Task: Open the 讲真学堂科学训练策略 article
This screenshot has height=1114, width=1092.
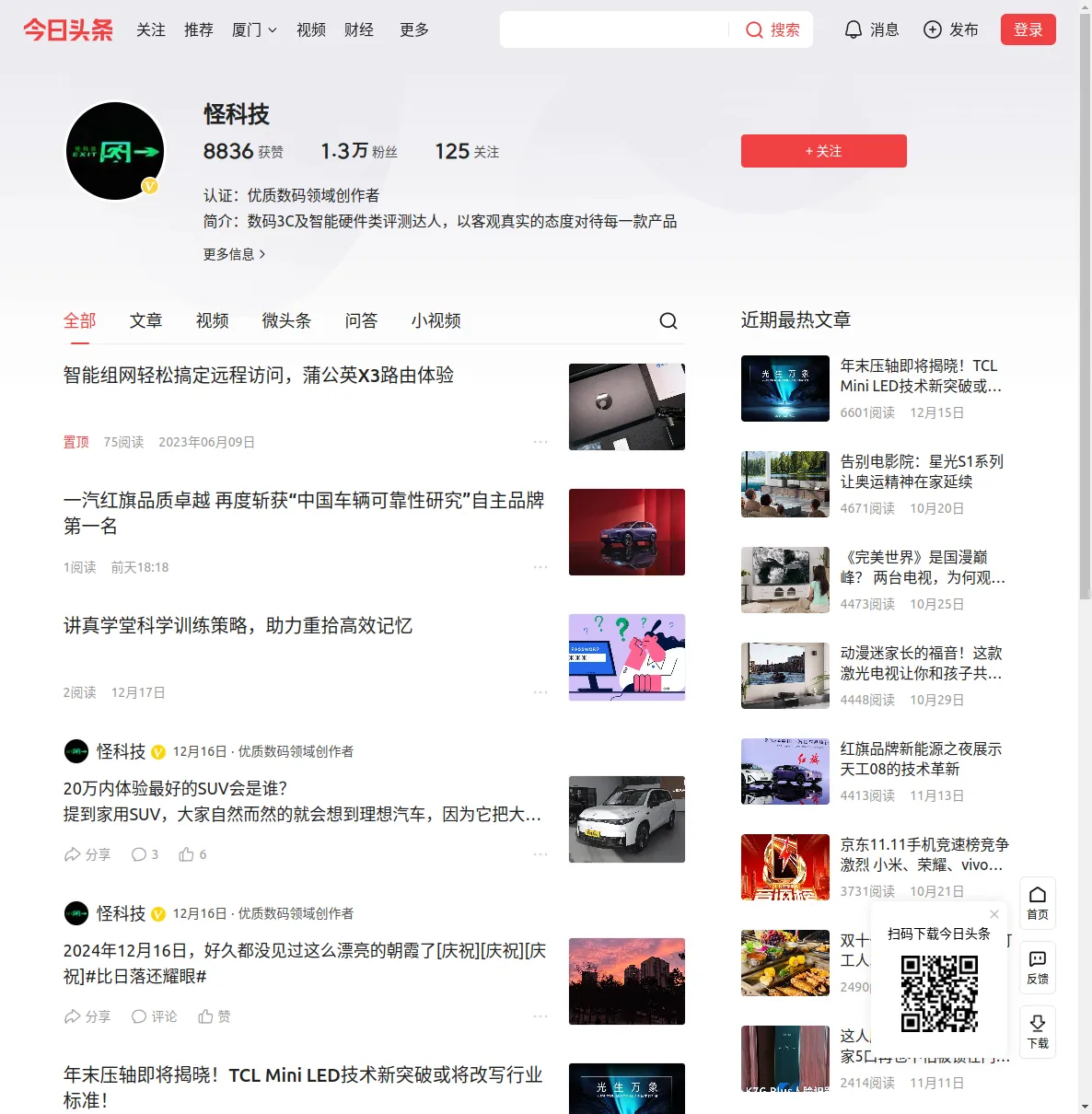Action: click(x=238, y=626)
